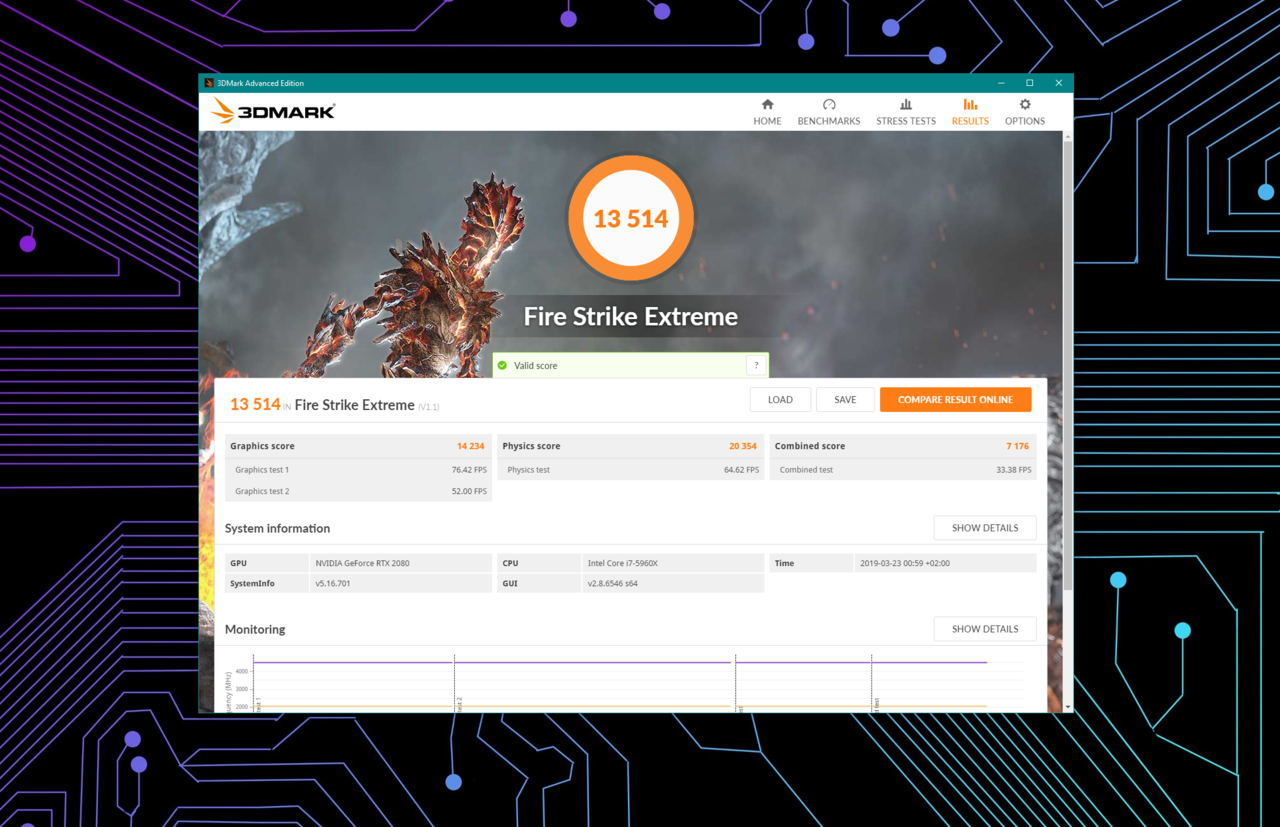
Task: Click Combined test 33.38 FPS value
Action: pos(1014,470)
